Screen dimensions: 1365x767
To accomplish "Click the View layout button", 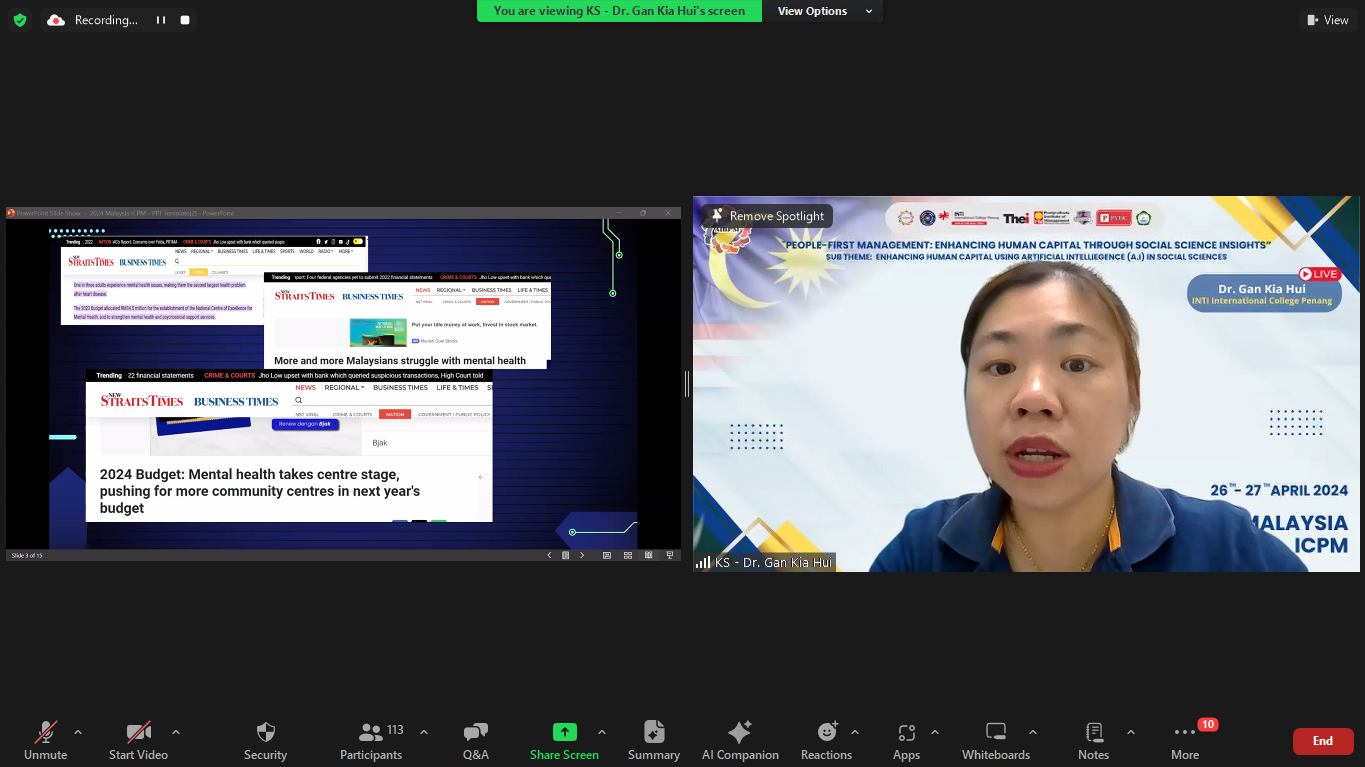I will pos(1327,20).
